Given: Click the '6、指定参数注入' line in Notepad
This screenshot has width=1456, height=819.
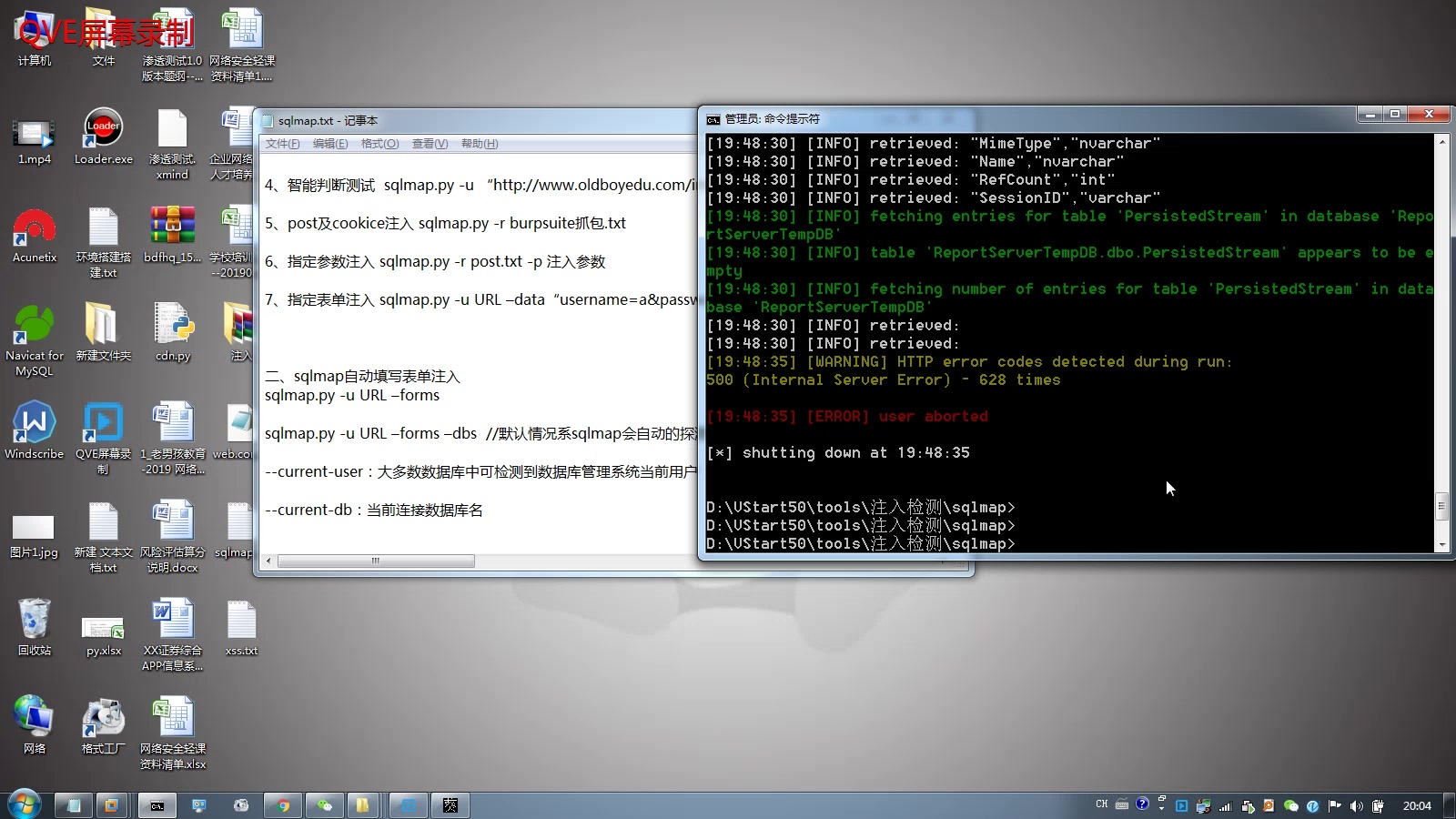Looking at the screenshot, I should [435, 261].
